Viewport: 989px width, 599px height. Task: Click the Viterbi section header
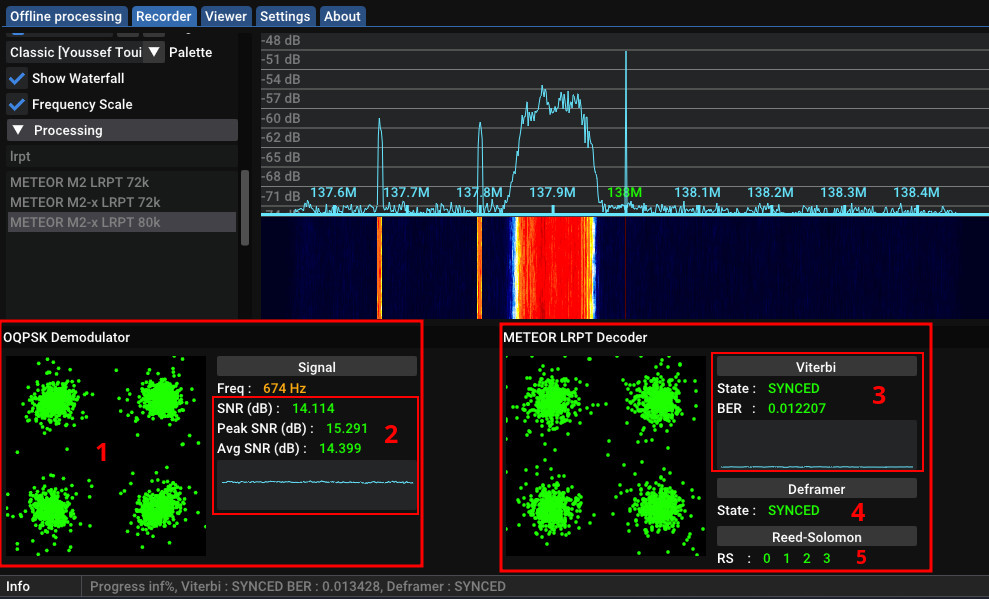816,366
